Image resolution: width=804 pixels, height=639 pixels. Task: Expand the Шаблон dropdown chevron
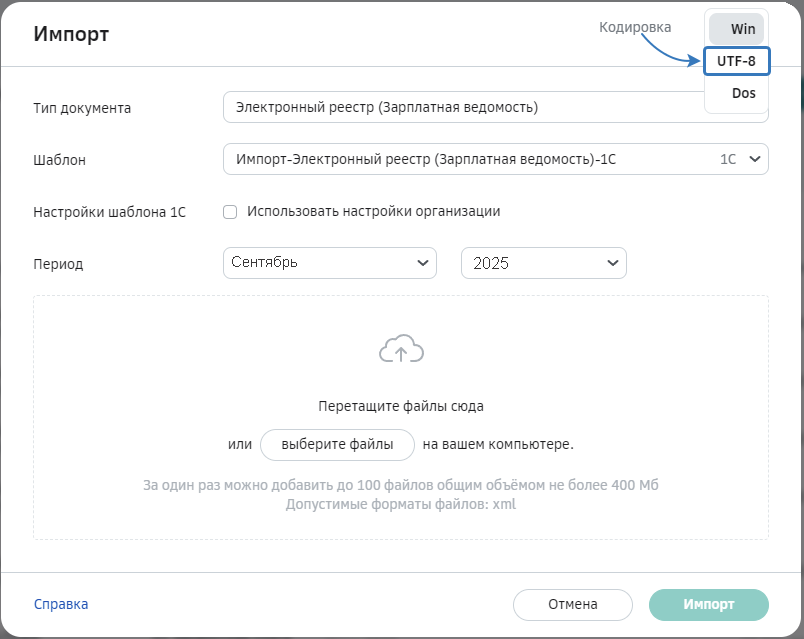(754, 159)
